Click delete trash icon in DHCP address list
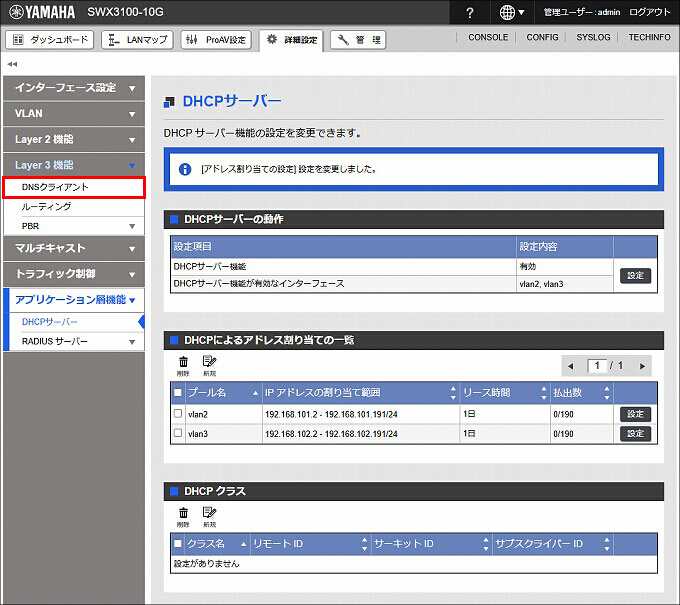The image size is (680, 605). [183, 365]
